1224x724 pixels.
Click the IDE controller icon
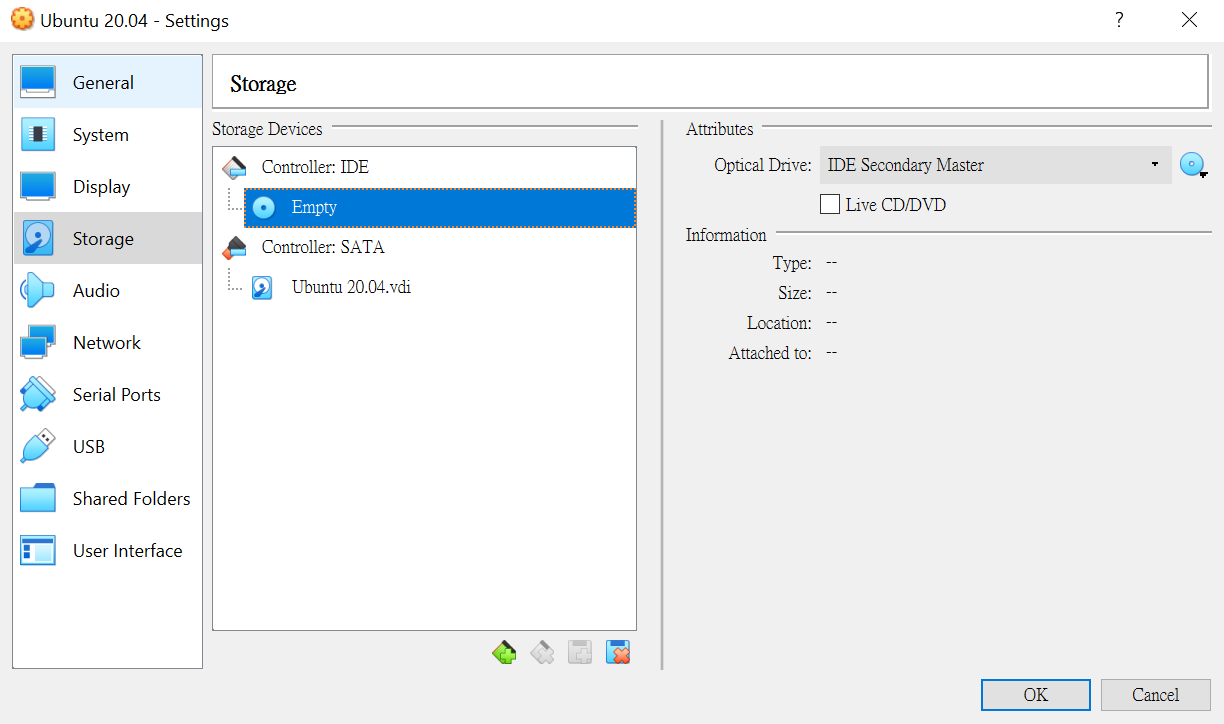234,167
